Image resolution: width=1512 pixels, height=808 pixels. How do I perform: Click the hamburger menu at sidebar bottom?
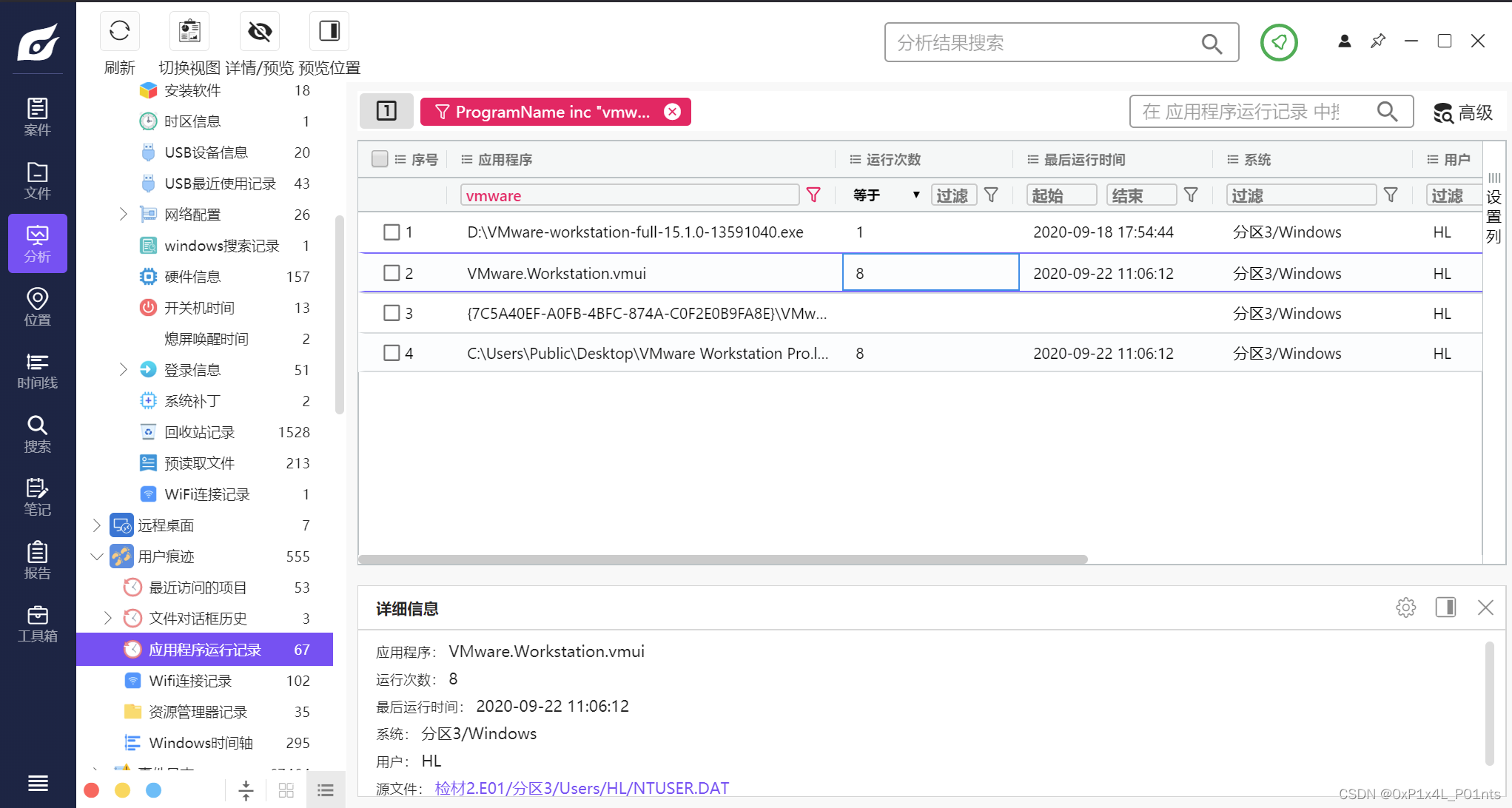pos(38,783)
